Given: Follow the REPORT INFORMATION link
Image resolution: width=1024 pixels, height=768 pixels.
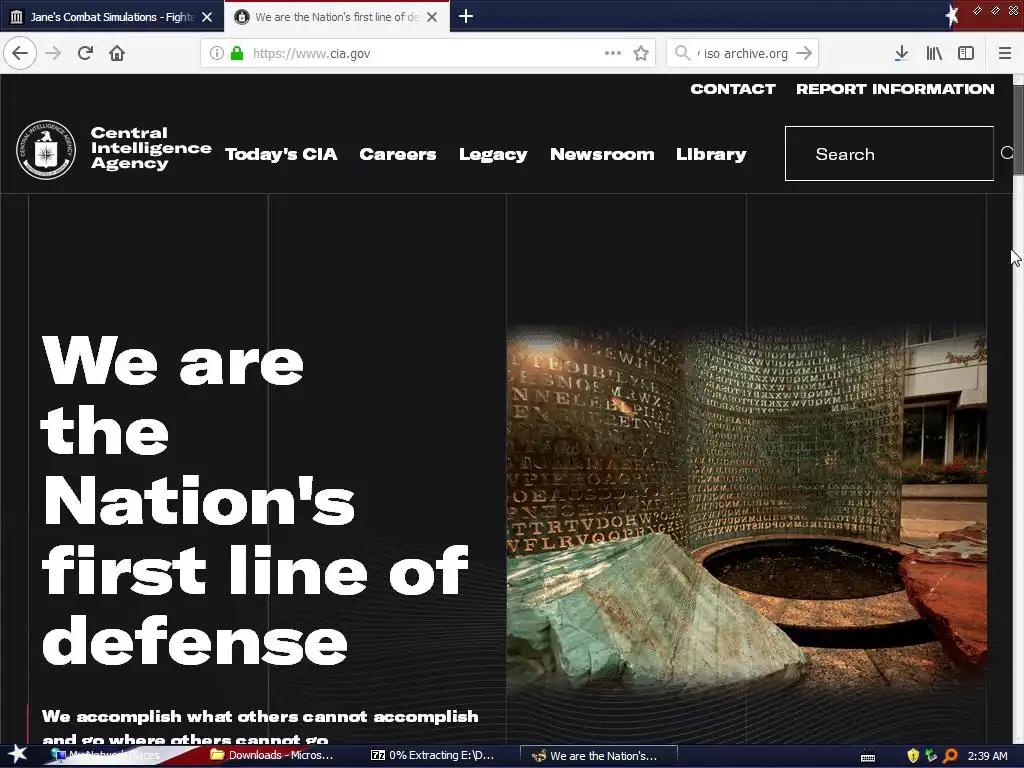Looking at the screenshot, I should pos(895,89).
